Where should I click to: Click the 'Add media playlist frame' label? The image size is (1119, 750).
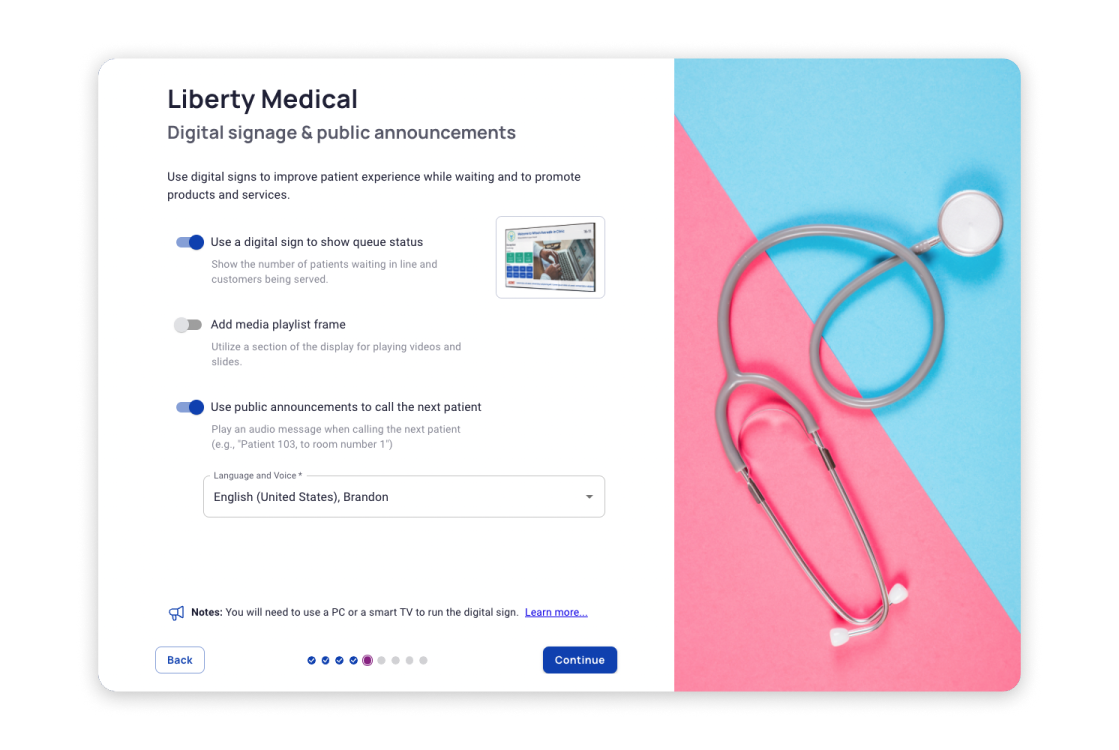pos(278,324)
